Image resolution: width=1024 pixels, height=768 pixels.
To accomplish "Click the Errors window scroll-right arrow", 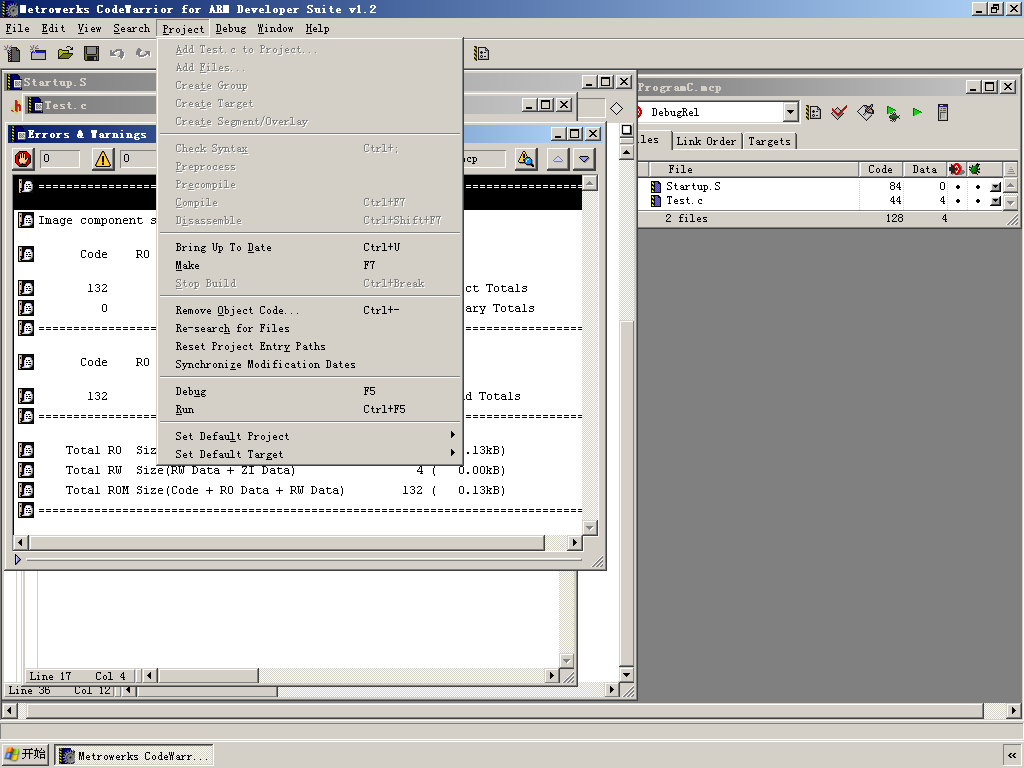I will click(575, 543).
